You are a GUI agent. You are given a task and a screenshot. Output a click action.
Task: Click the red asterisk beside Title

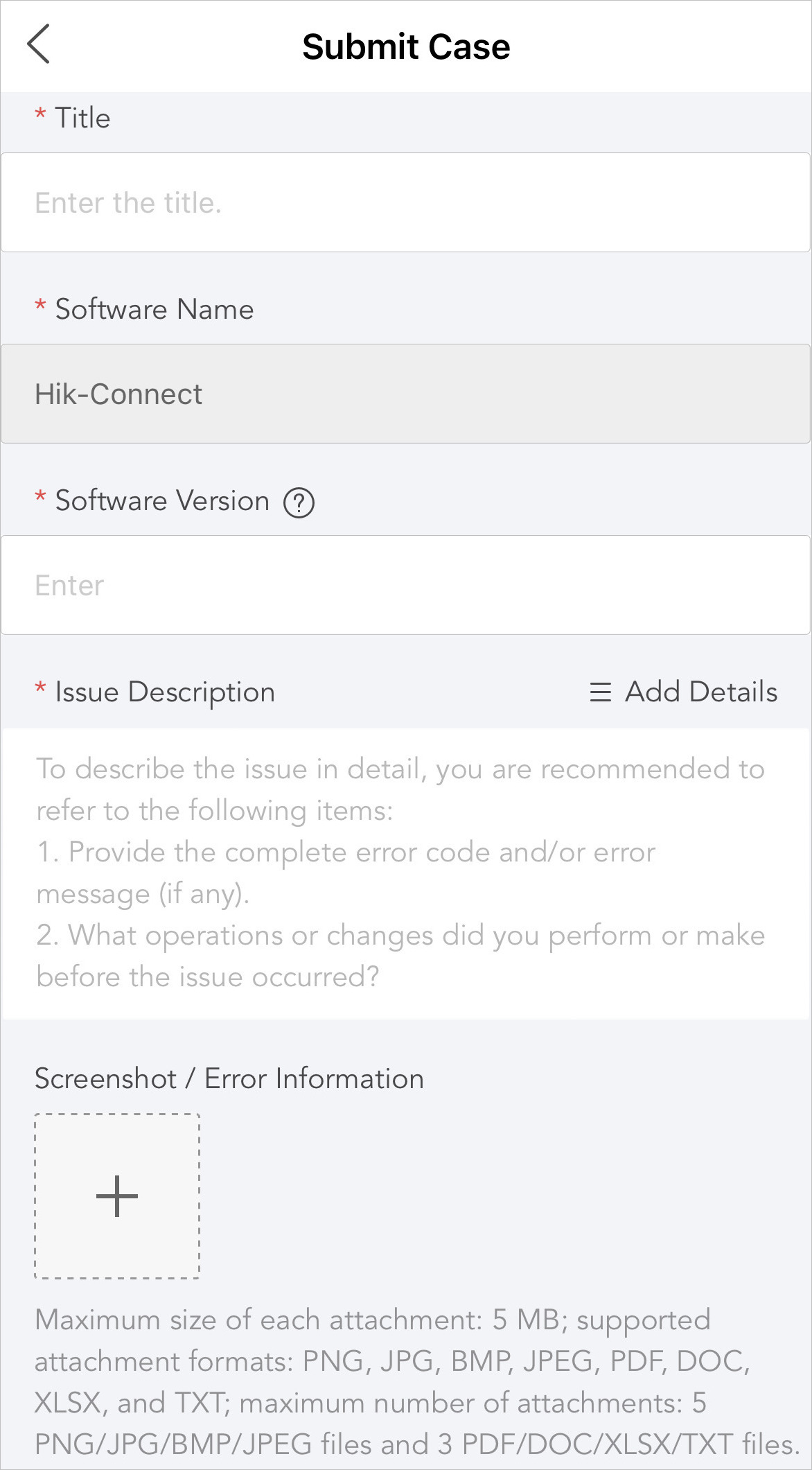40,114
